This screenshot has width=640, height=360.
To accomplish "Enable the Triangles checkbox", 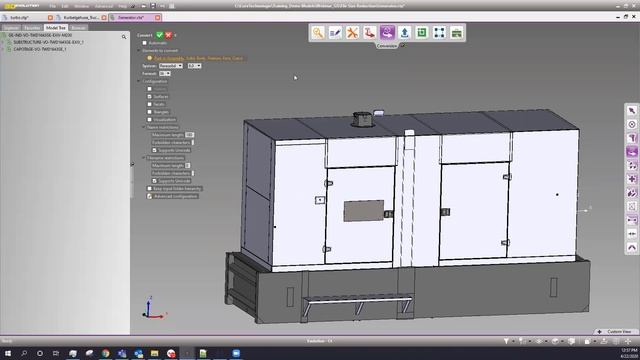I will [x=149, y=112].
